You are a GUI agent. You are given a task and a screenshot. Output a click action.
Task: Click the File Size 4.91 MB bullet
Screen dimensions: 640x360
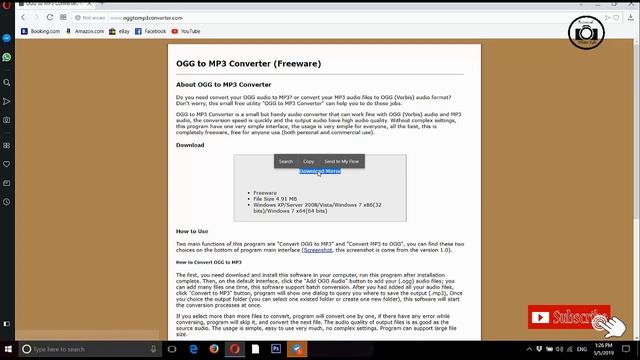275,199
